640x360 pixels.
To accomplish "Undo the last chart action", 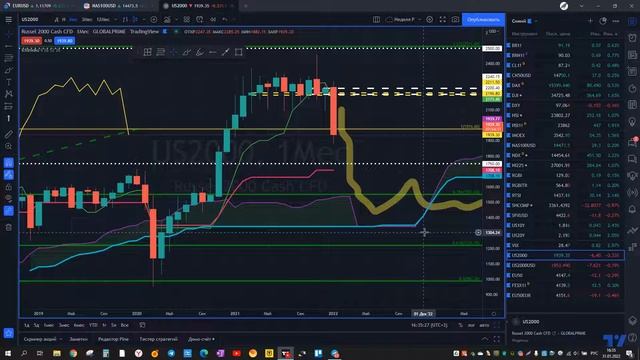I will [x=225, y=20].
